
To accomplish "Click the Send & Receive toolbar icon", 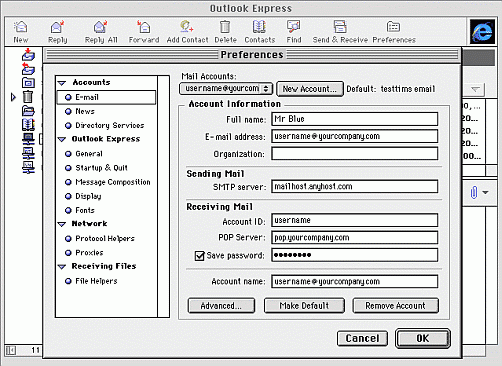I will [x=340, y=27].
